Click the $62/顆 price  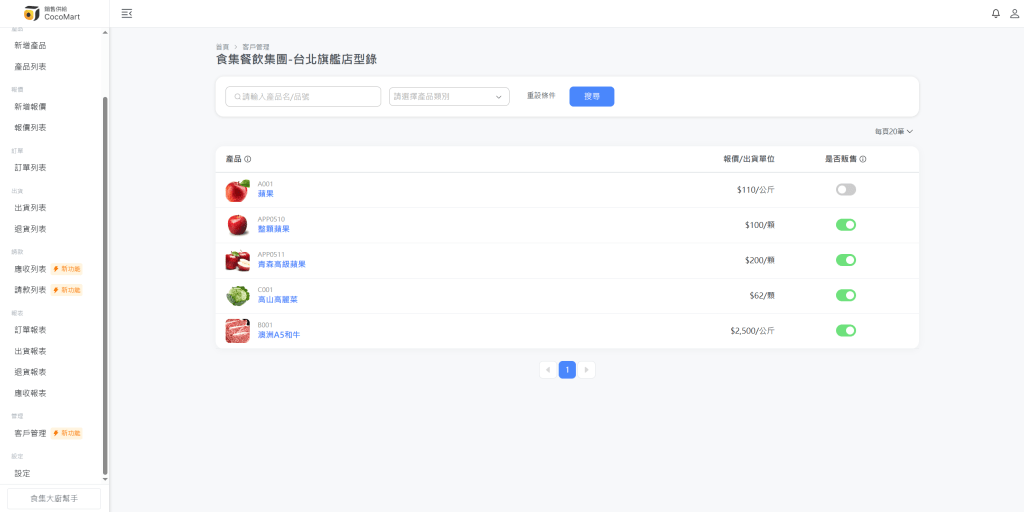pos(762,296)
